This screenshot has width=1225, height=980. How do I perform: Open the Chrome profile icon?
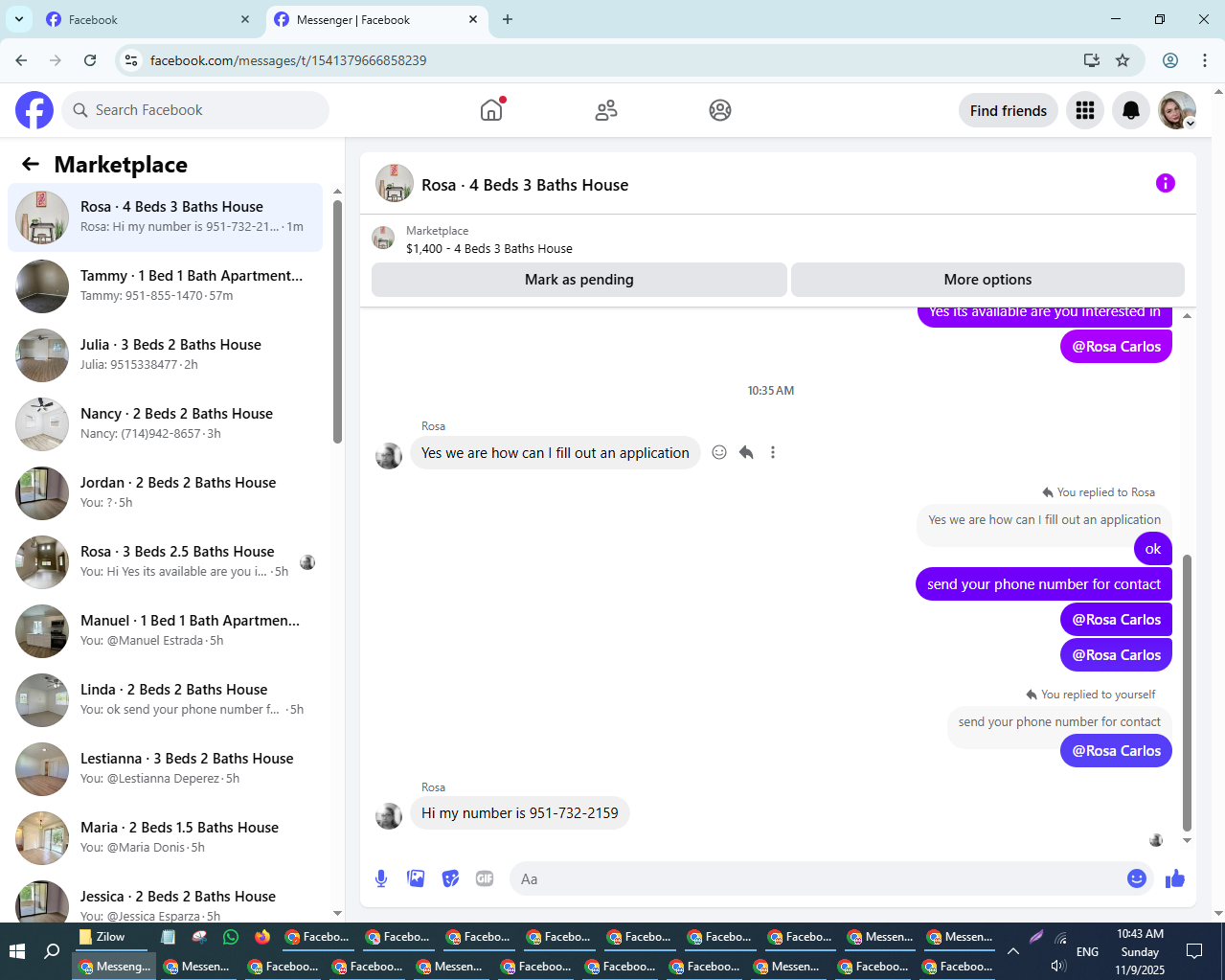click(x=1170, y=60)
